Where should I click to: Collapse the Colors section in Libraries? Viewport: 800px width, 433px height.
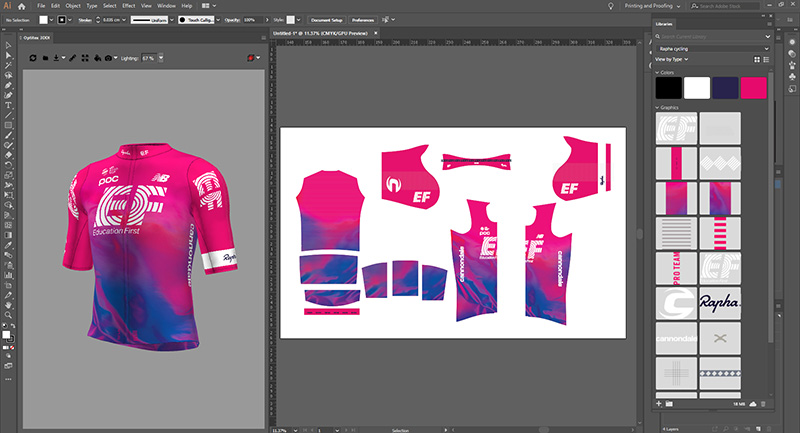656,72
